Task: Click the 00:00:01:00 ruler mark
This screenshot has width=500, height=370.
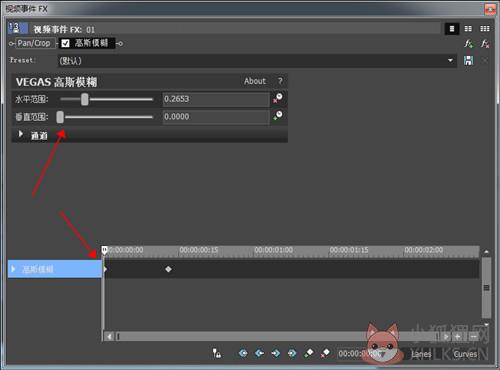Action: click(x=274, y=250)
